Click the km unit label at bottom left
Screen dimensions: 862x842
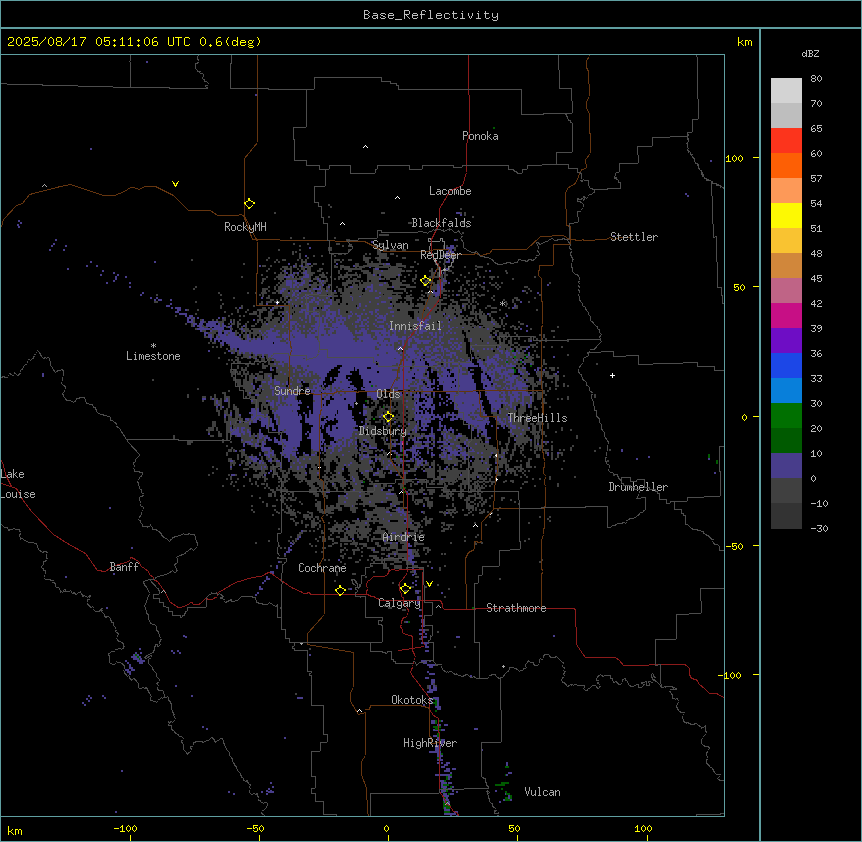[x=15, y=830]
